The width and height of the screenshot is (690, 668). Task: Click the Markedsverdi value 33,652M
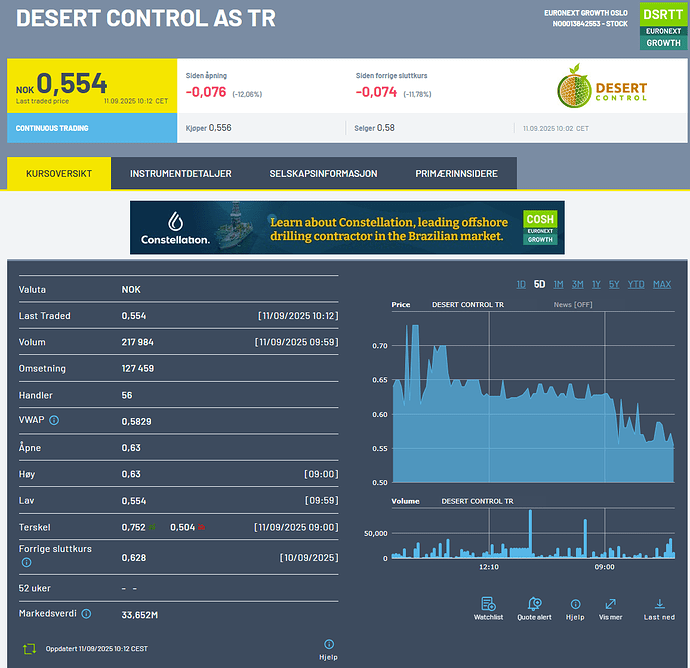click(x=139, y=615)
